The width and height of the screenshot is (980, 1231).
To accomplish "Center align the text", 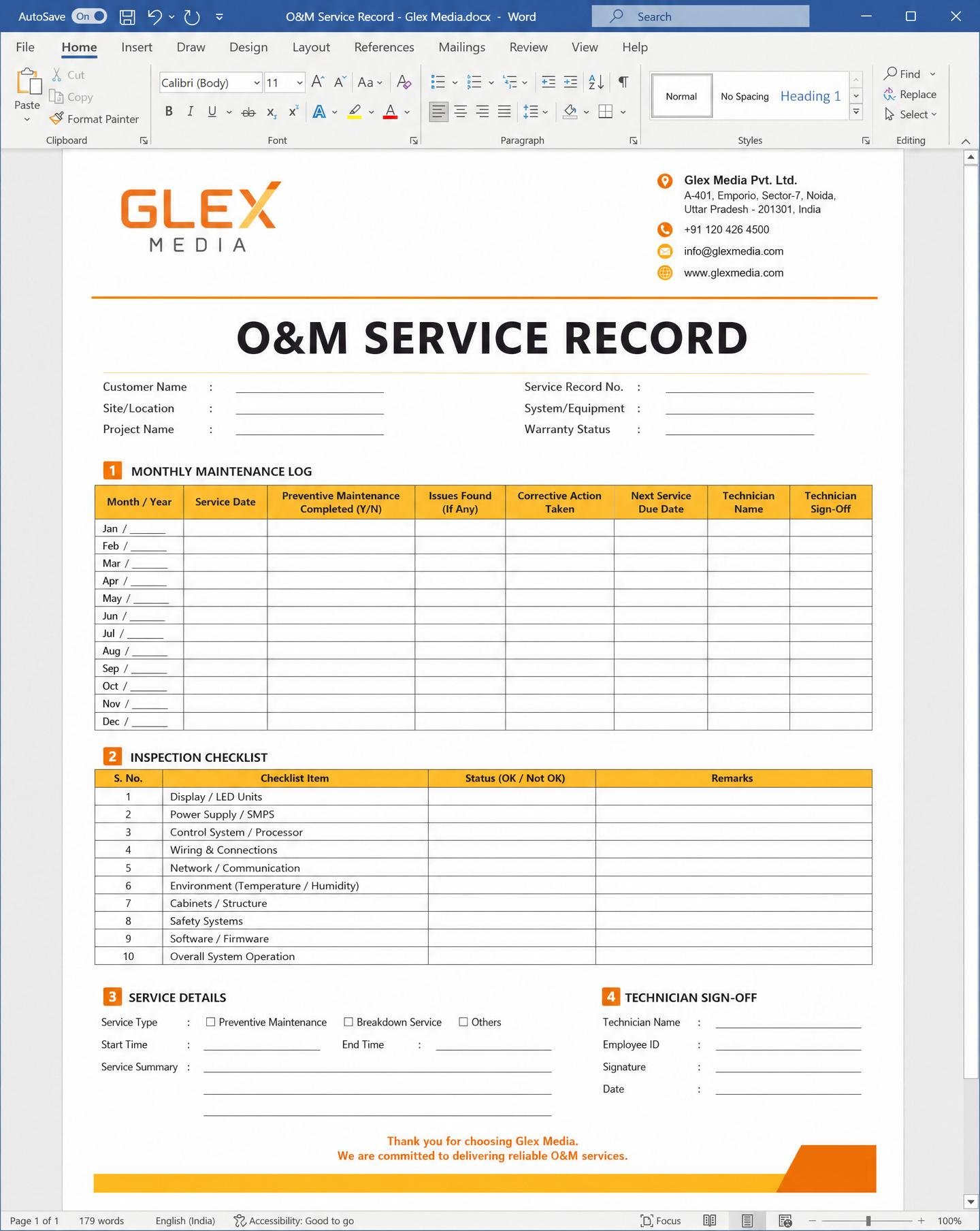I will pos(461,112).
